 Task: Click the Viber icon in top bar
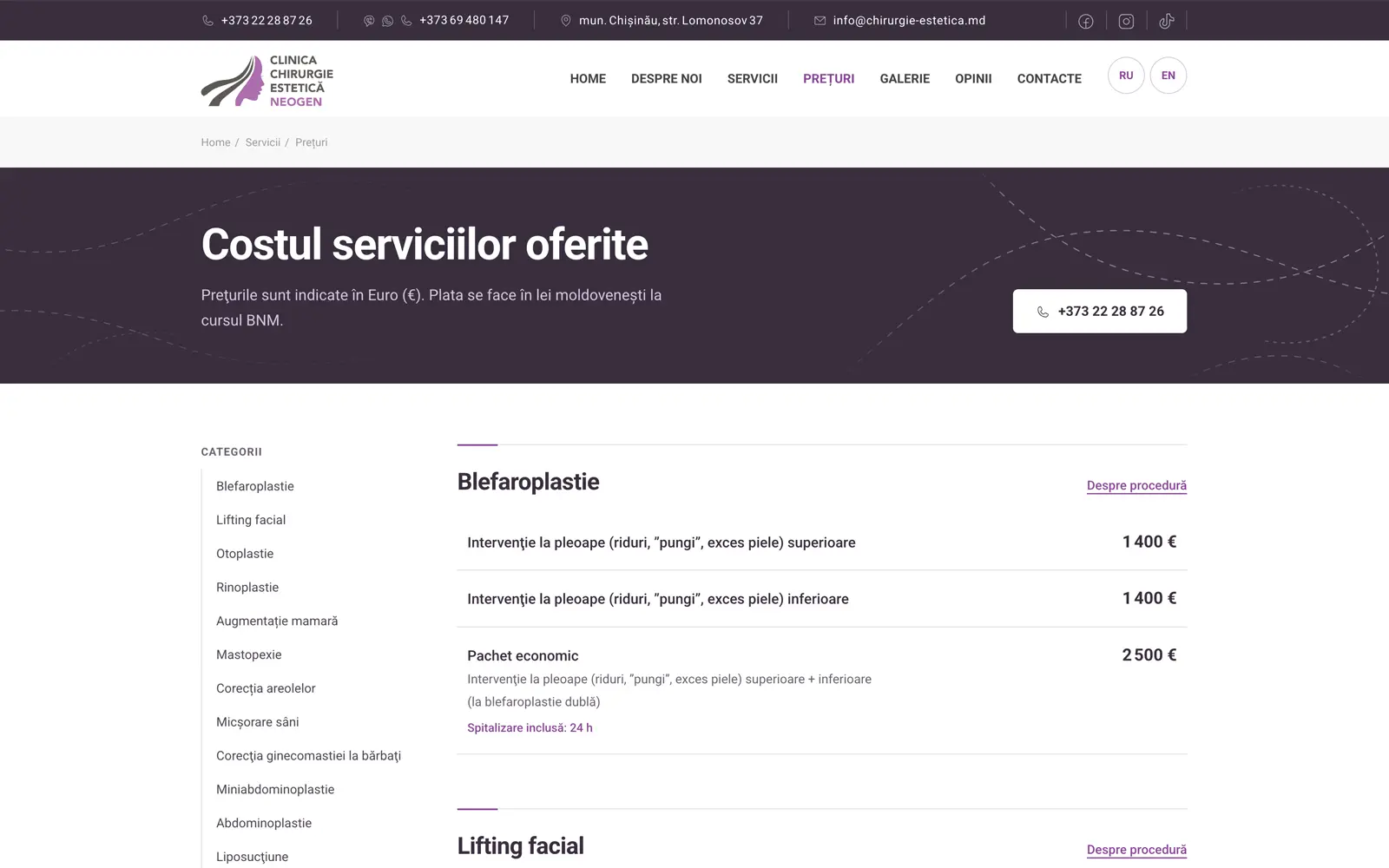coord(369,21)
